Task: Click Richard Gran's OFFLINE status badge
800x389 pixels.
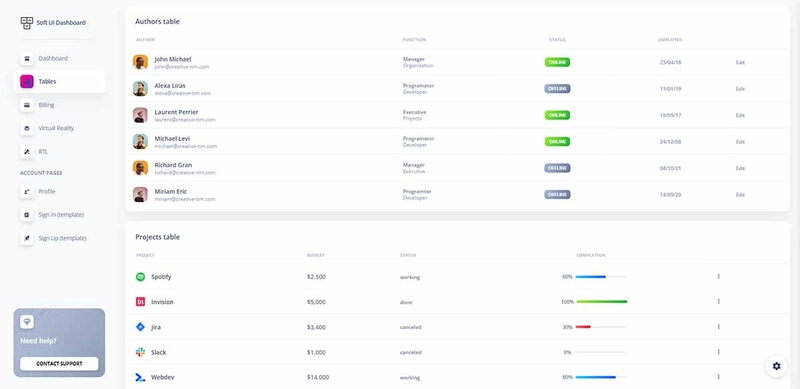Action: coord(557,168)
